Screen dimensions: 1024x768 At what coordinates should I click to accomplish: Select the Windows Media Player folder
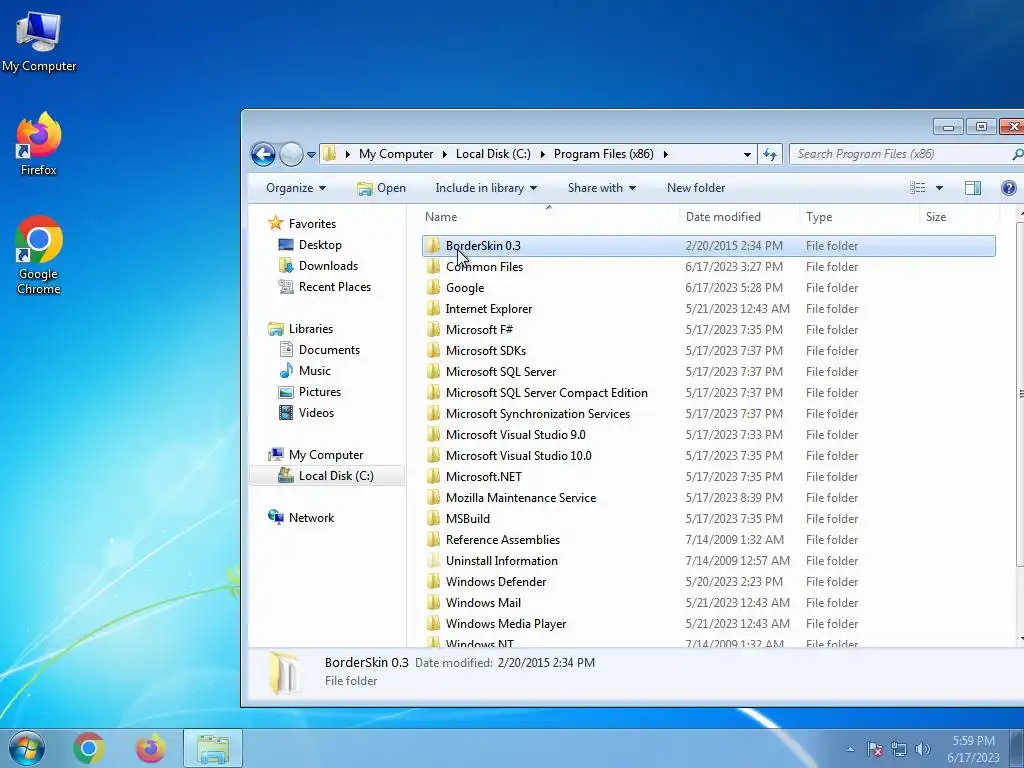click(x=505, y=624)
